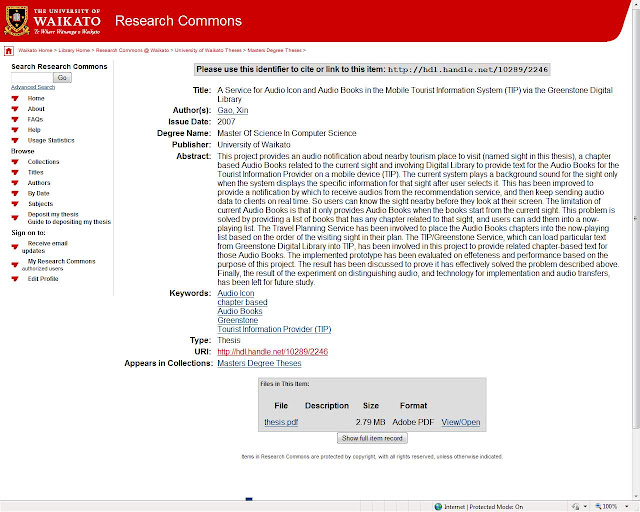Click the red arrow beside Edit Profile
The image size is (640, 512).
click(x=15, y=279)
